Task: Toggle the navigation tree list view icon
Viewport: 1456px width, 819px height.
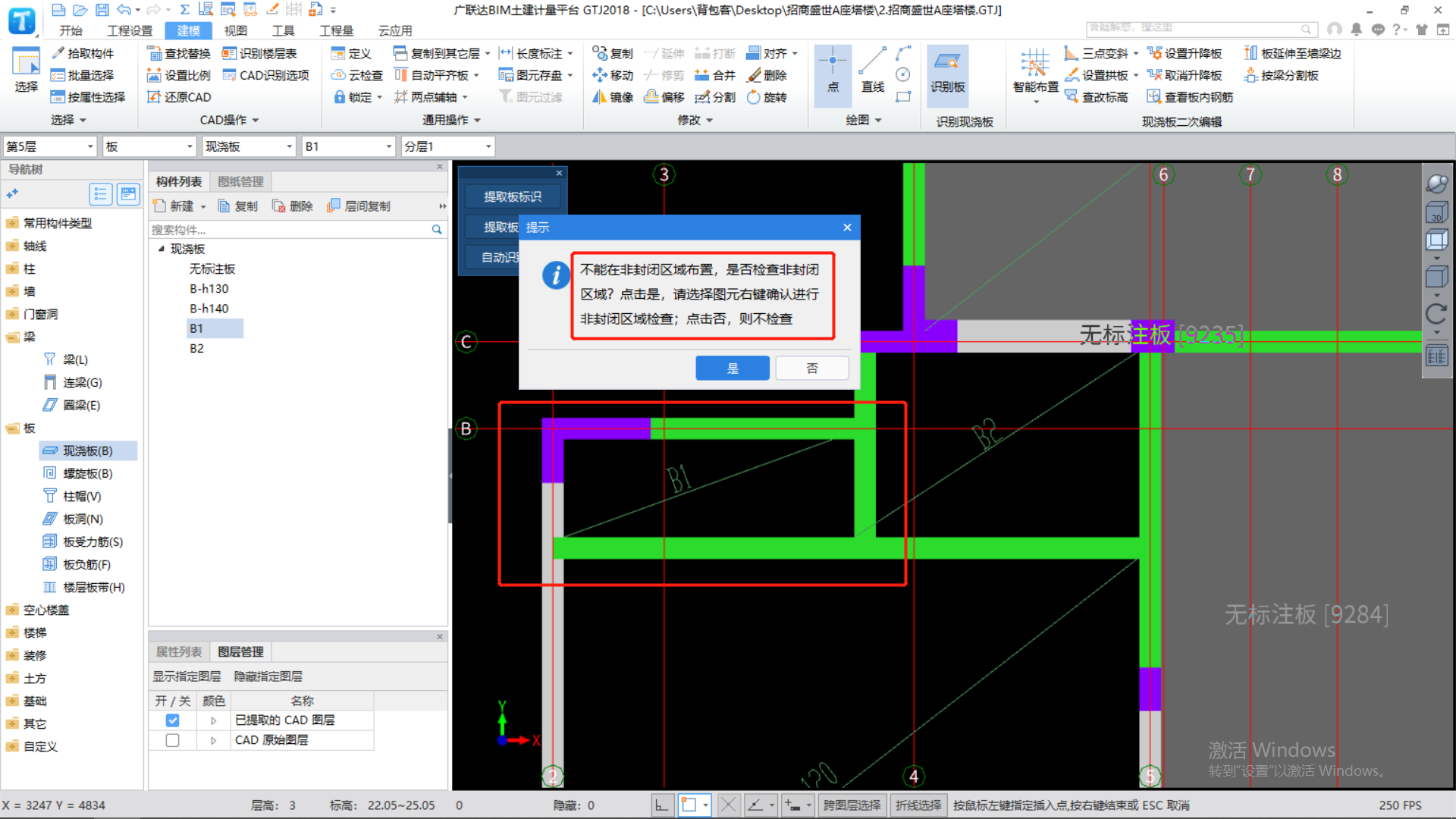Action: coord(100,194)
